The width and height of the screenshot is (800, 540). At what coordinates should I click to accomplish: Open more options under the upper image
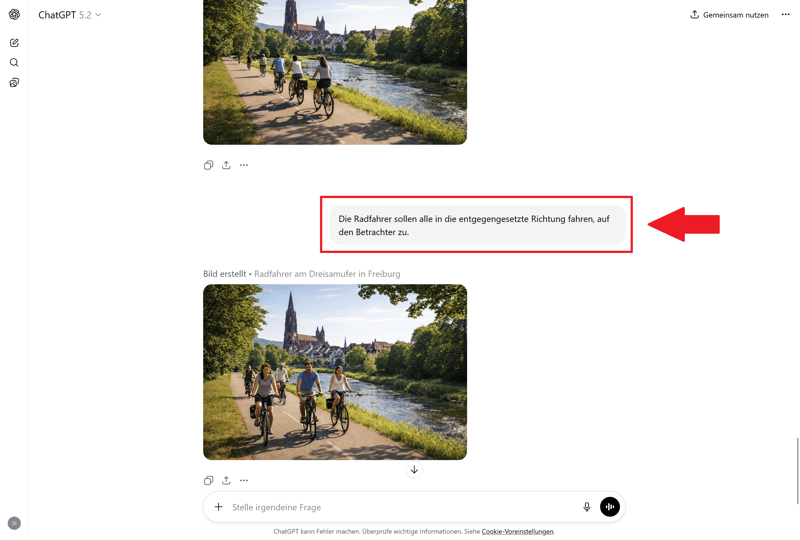(x=244, y=165)
